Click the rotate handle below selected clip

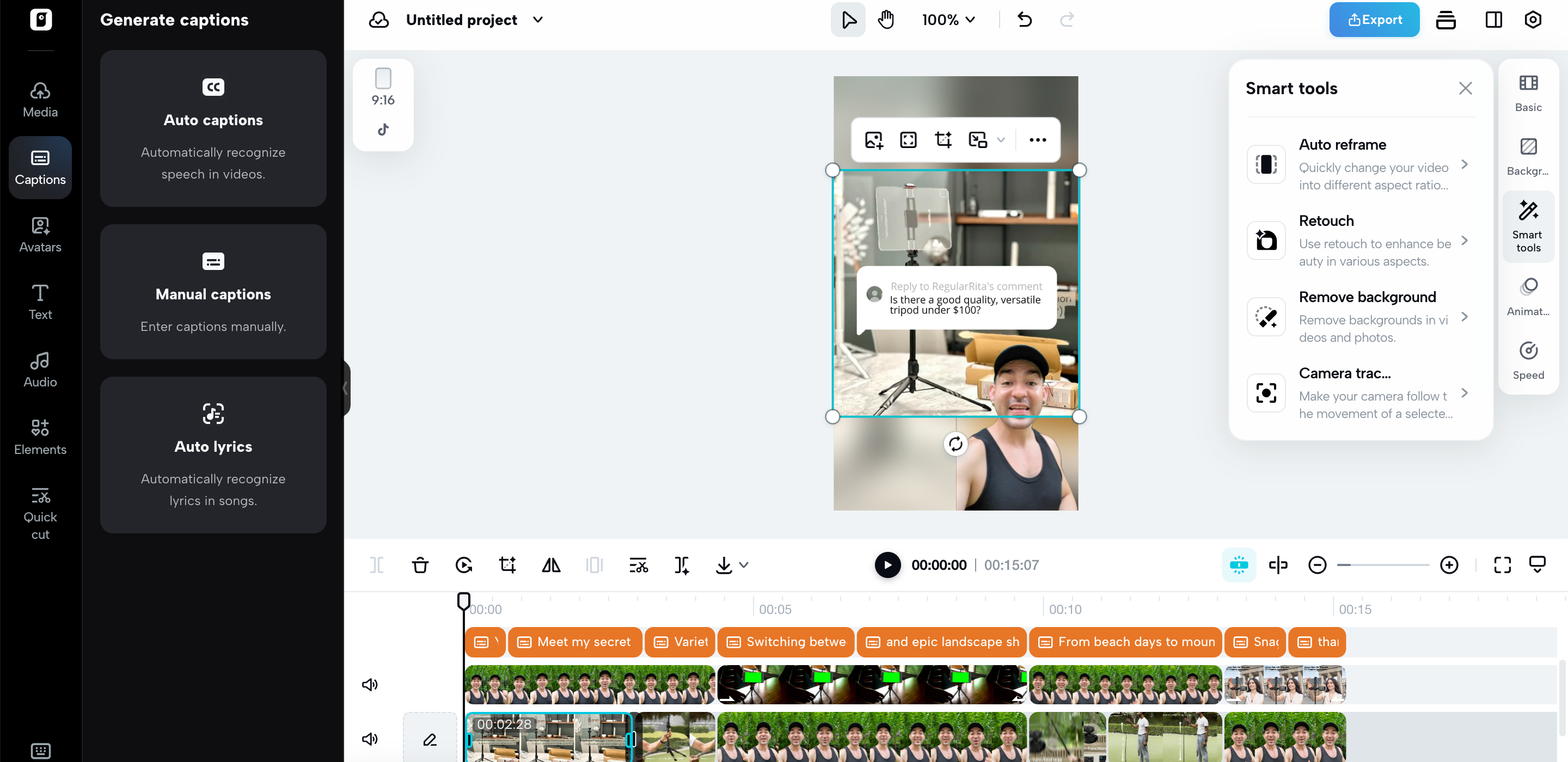click(955, 444)
